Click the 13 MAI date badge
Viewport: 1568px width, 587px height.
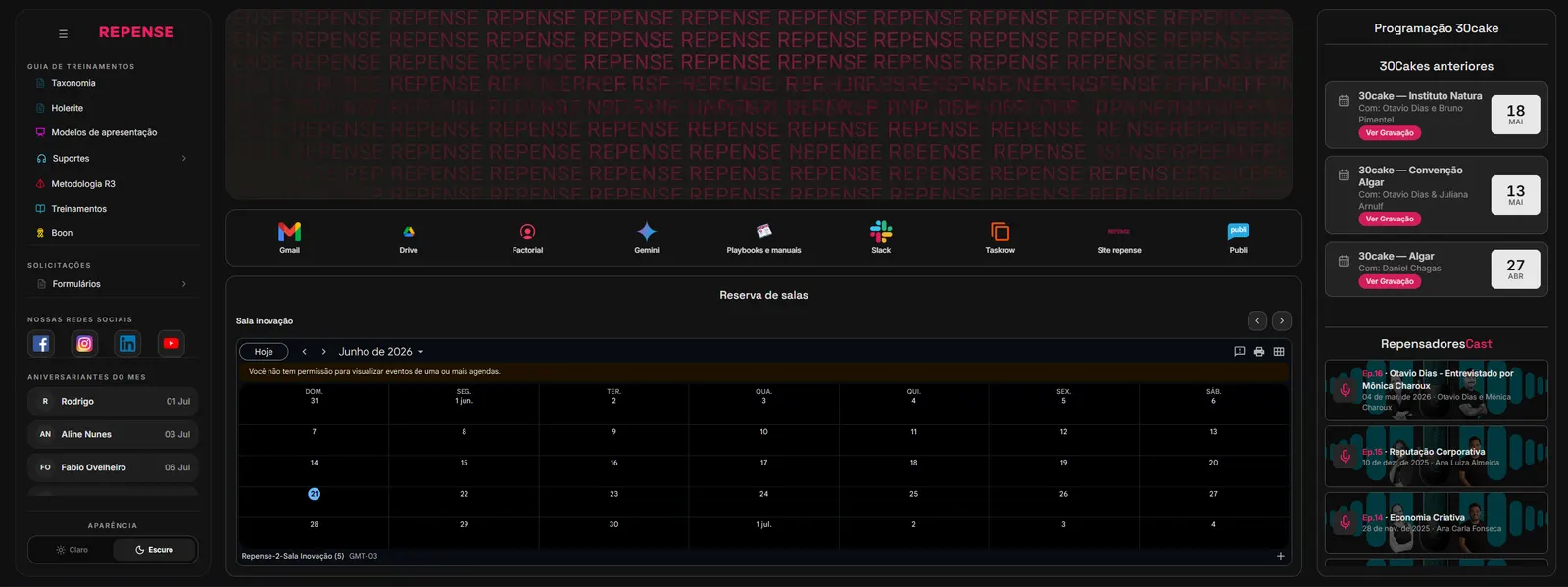tap(1516, 194)
